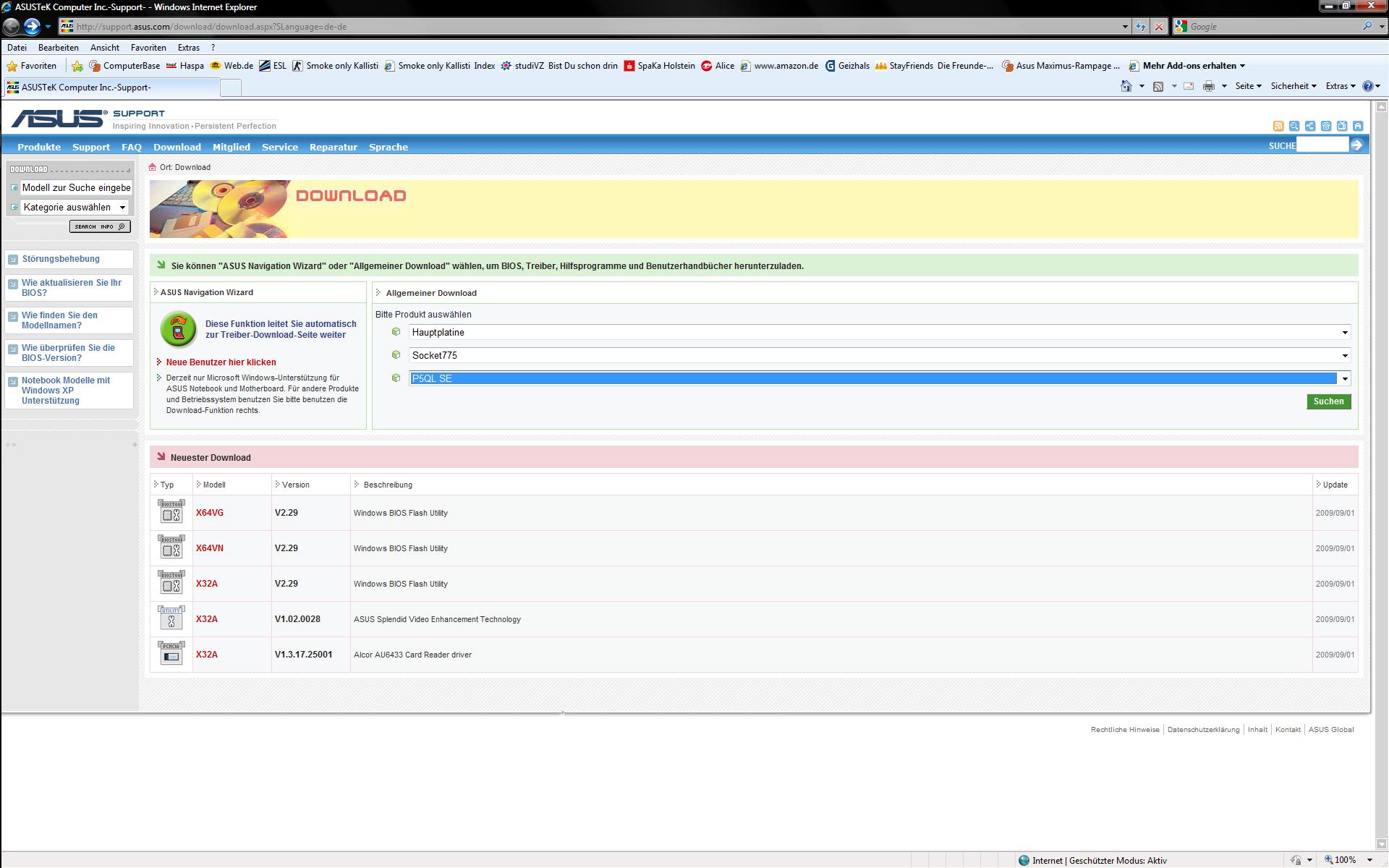1389x868 pixels.
Task: Open the Neue Benutzer hier klicken link
Action: click(x=221, y=362)
